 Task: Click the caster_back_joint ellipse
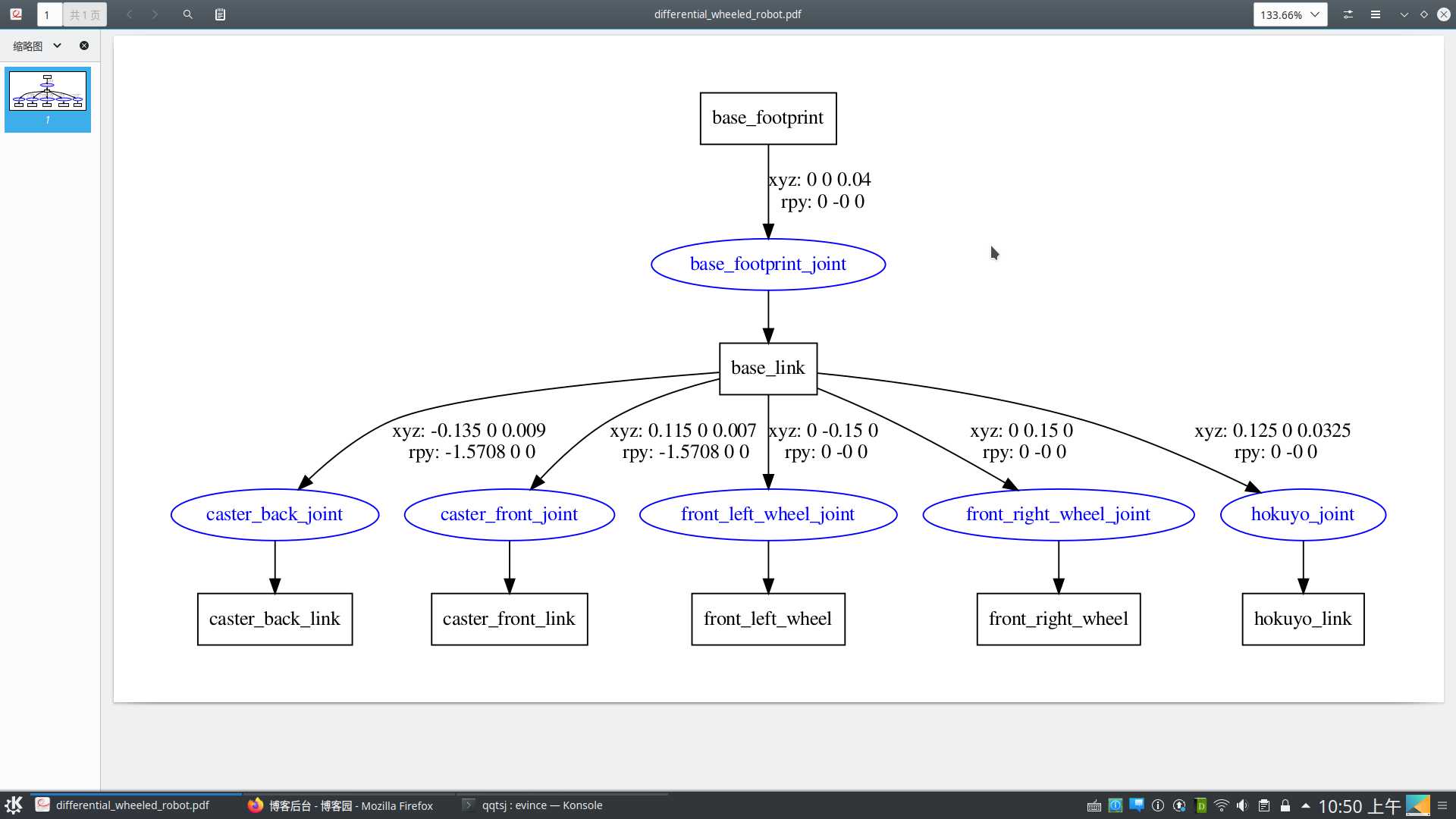click(275, 514)
